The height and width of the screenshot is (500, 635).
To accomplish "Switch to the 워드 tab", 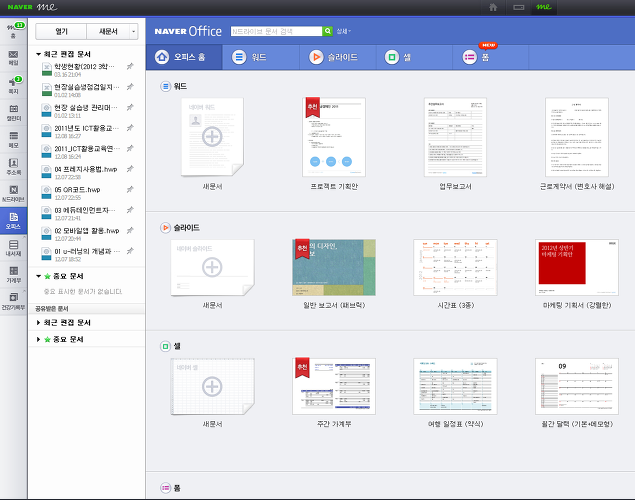I will pyautogui.click(x=261, y=57).
